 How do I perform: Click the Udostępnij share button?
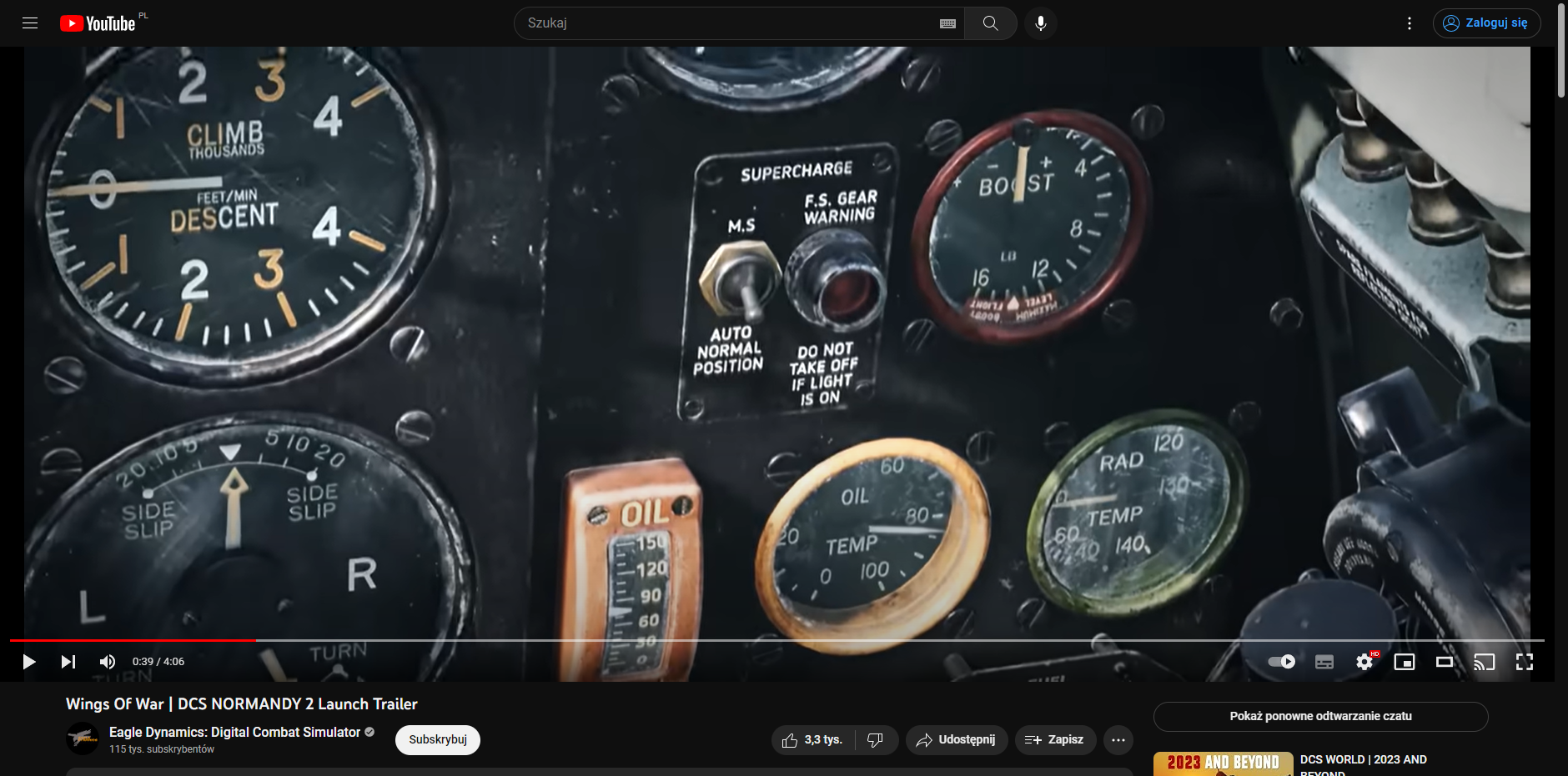pos(957,740)
